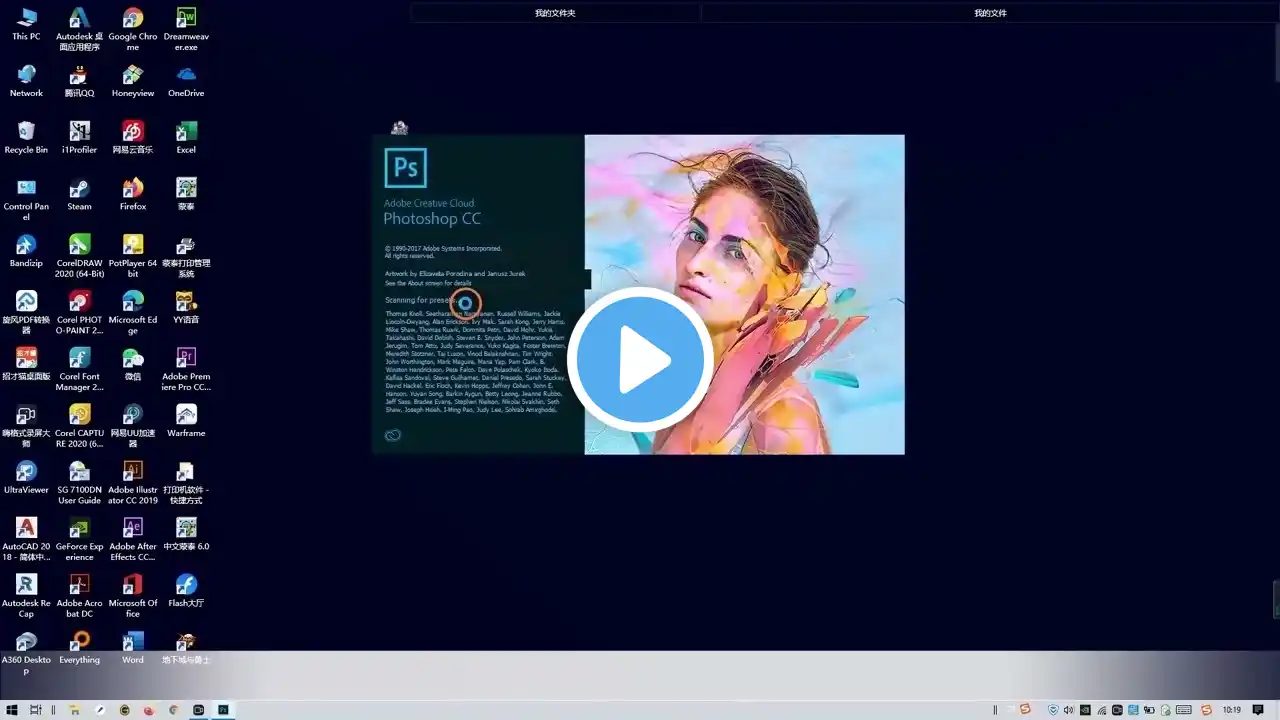This screenshot has width=1280, height=720.
Task: Open AutoCAD 2018 desktop shortcut
Action: click(26, 539)
